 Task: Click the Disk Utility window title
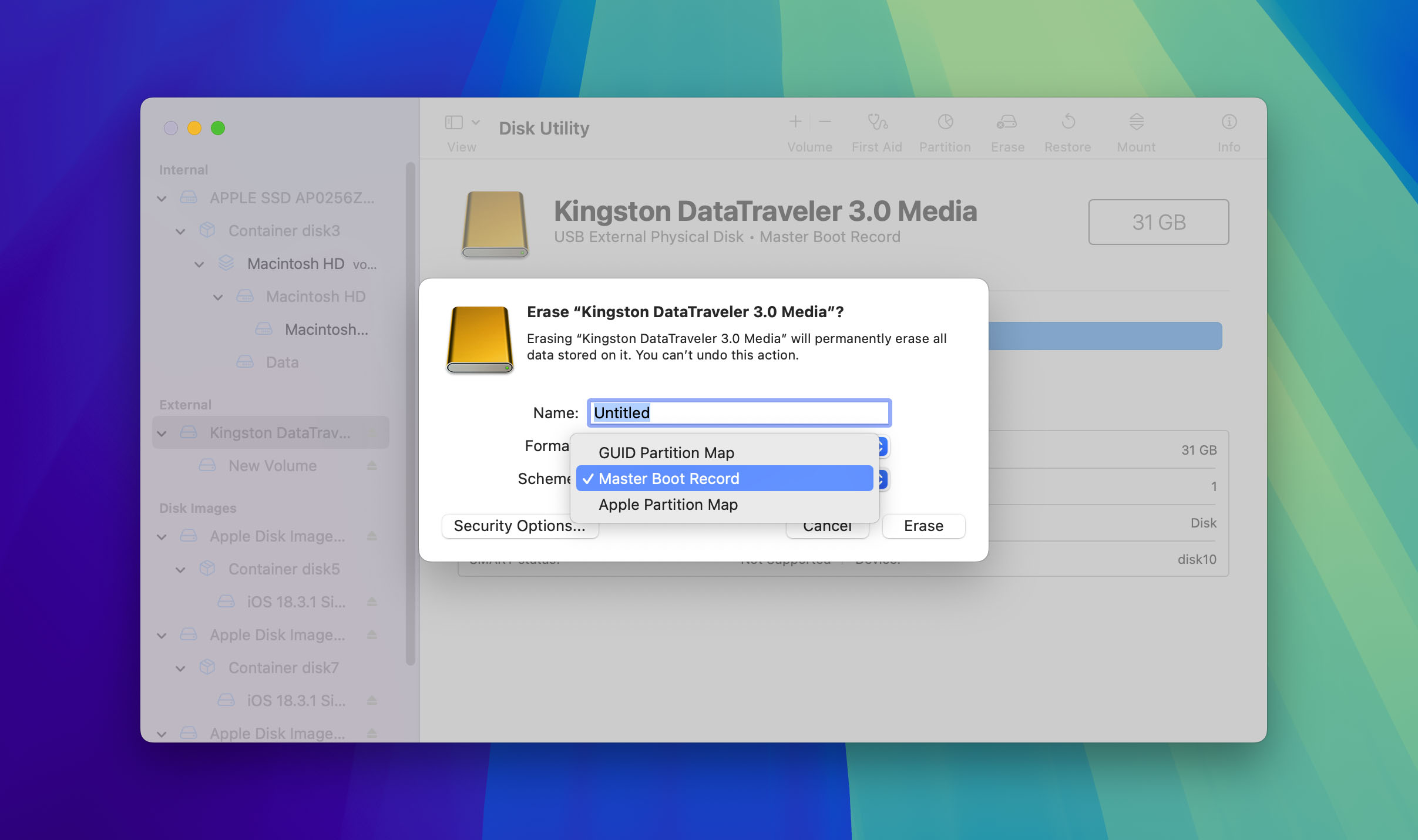544,128
